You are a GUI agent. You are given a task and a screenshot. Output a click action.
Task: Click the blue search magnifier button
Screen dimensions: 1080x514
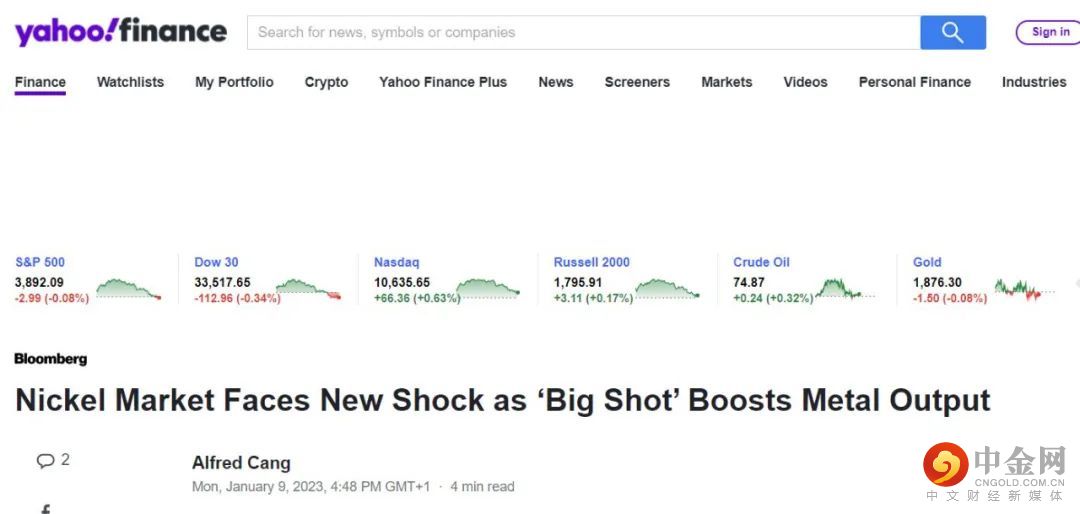952,32
